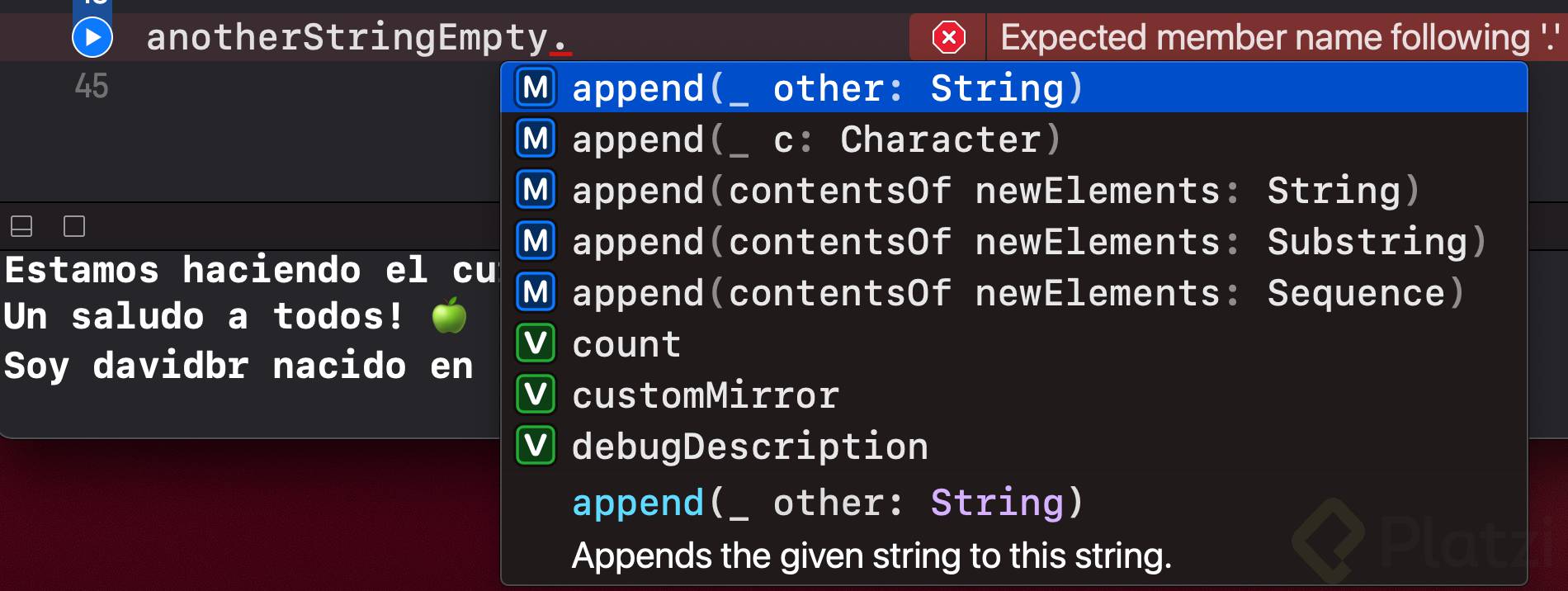Screen dimensions: 1568x591
Task: Click variable icon beside debugDescription
Action: tap(536, 446)
